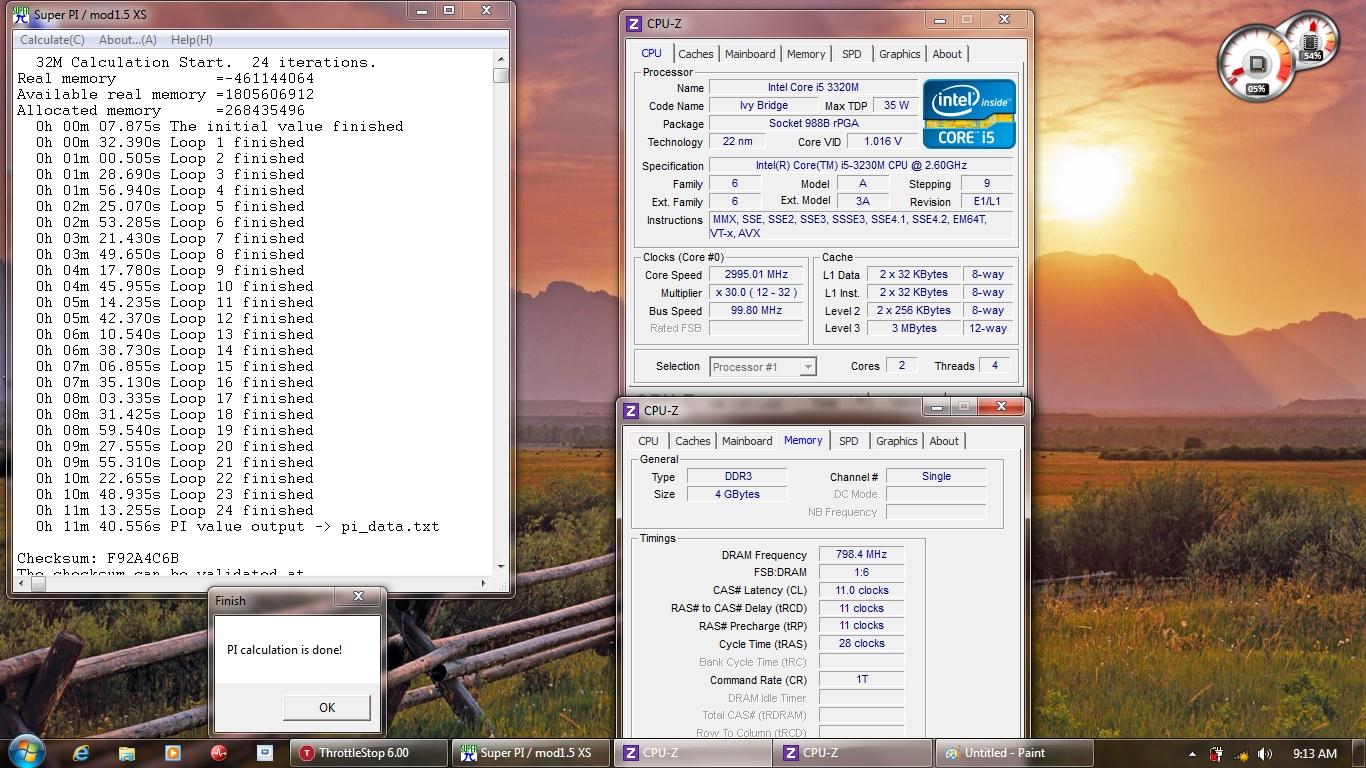Click OK in the Finish dialog

pyautogui.click(x=327, y=707)
